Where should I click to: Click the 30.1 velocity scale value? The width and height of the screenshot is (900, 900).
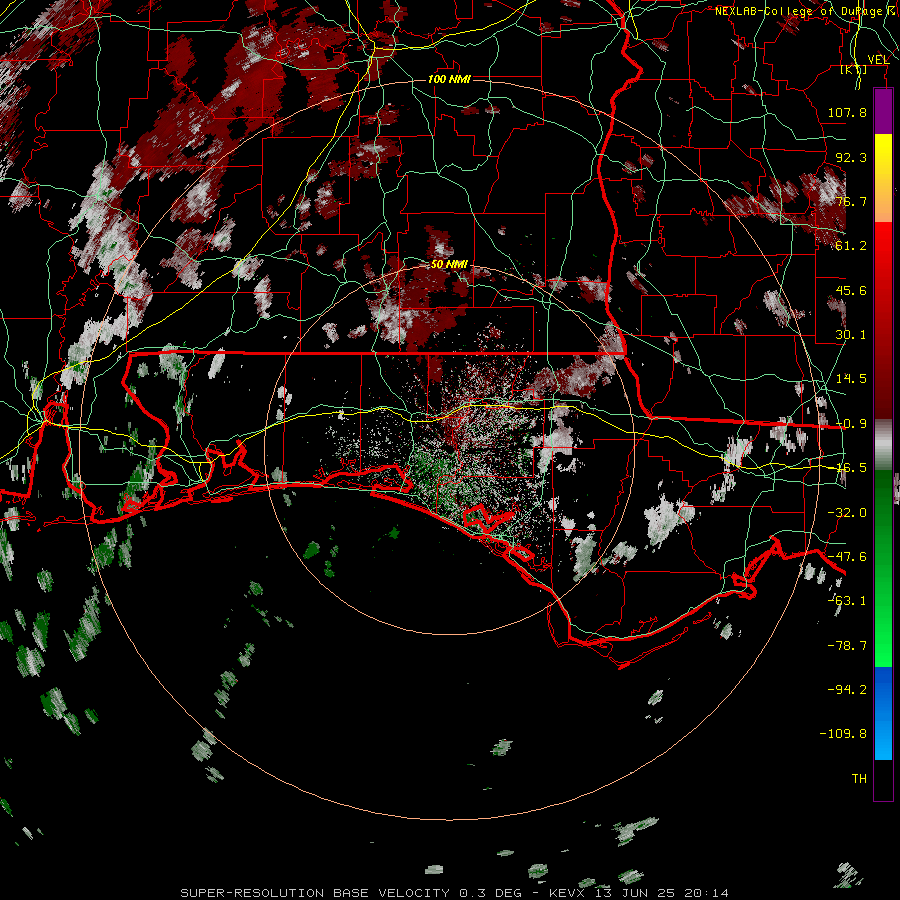(851, 335)
